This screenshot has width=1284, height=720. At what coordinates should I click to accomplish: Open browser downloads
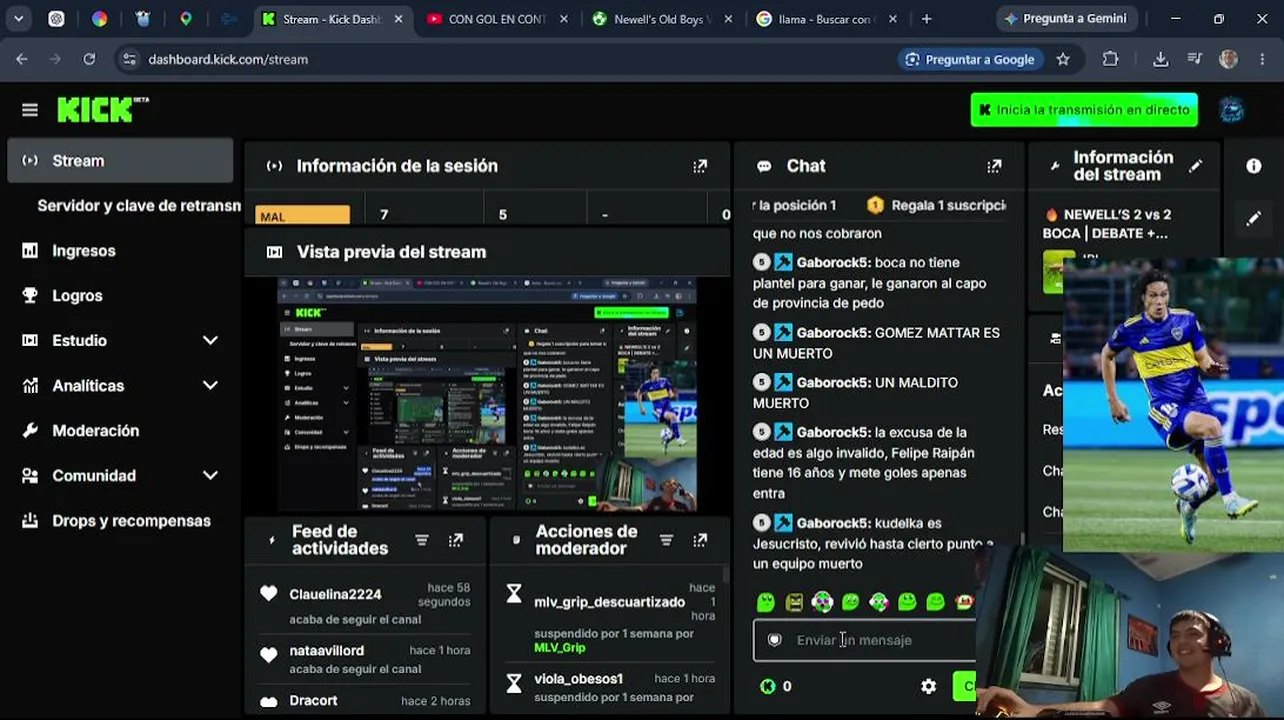[1160, 59]
